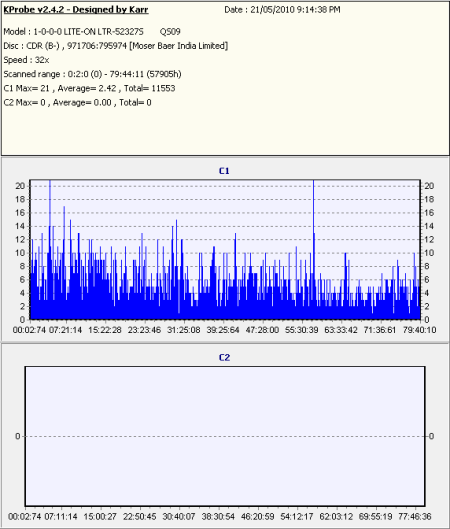Click the 07:11:14 label under C2 chart
Screen dimensions: 450x529
point(61,517)
